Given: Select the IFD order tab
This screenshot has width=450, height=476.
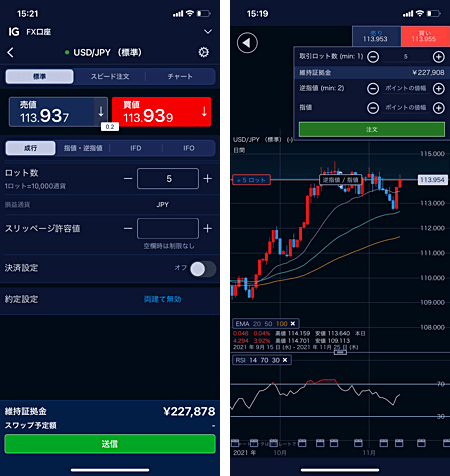Looking at the screenshot, I should 136,148.
